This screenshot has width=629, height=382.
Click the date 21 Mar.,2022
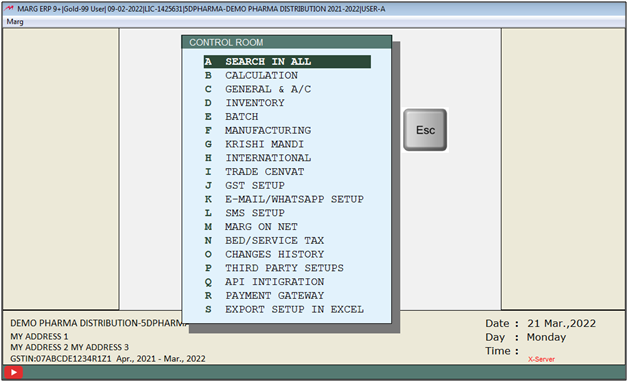point(561,323)
